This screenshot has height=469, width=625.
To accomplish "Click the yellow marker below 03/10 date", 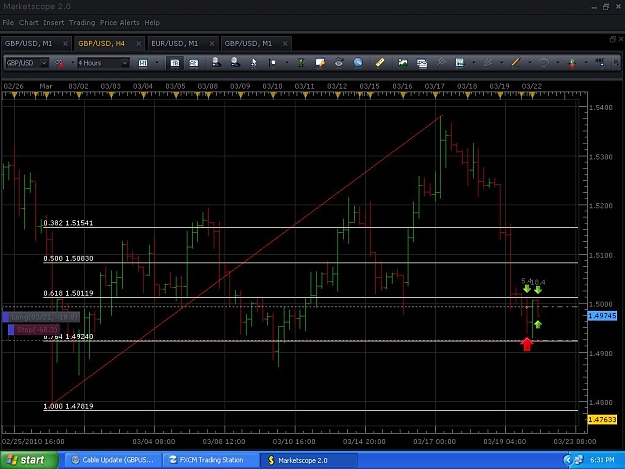I will click(x=273, y=95).
